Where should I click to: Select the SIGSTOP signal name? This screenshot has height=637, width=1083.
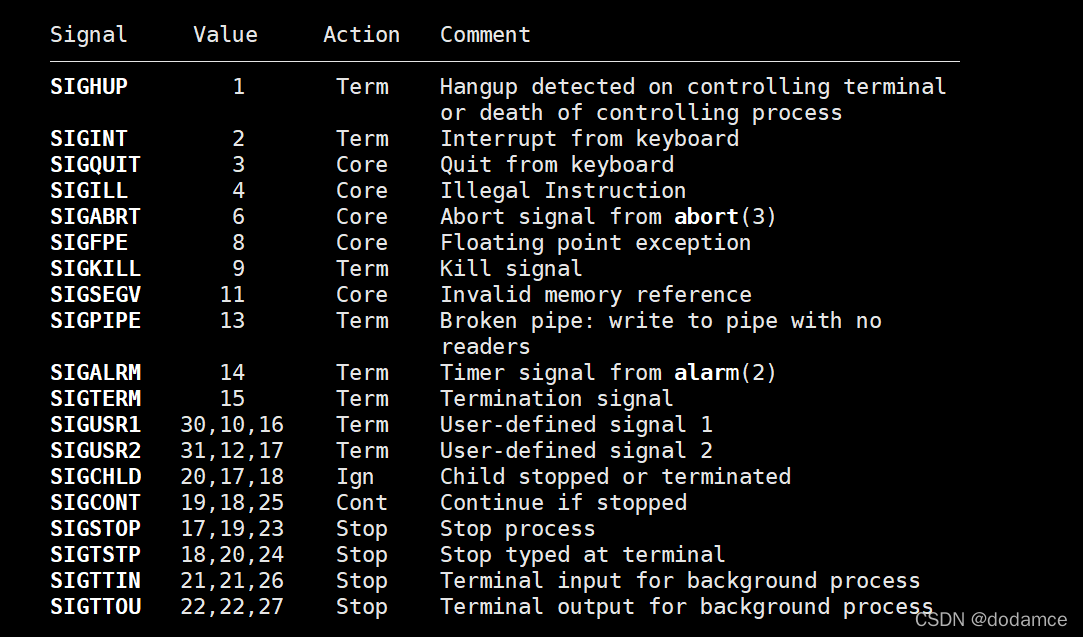(95, 529)
